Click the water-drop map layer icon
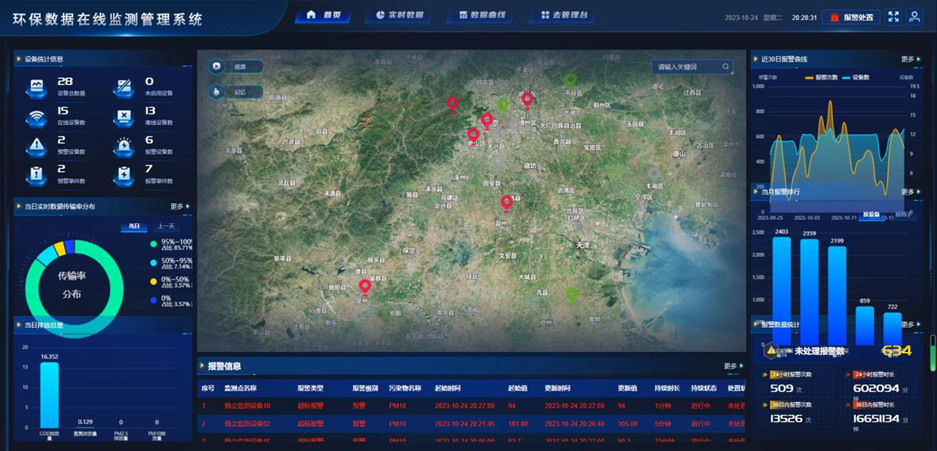 pyautogui.click(x=217, y=92)
